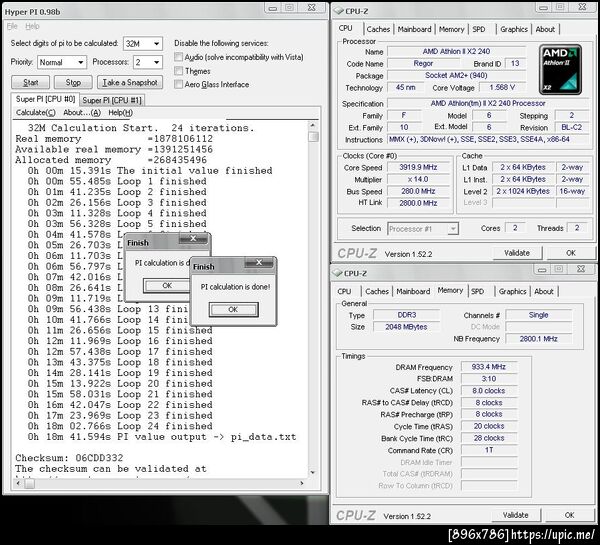Select Mainboard tab in upper CPU-Z window
The width and height of the screenshot is (600, 545).
click(x=414, y=29)
